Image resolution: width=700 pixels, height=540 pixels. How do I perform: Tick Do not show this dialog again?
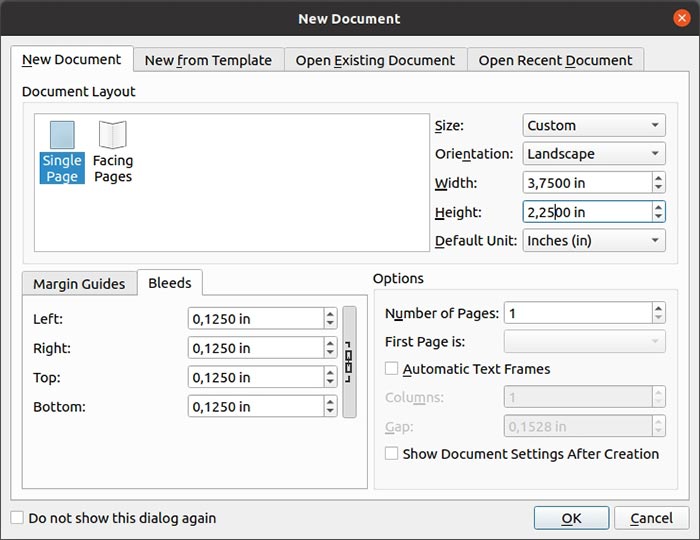click(17, 518)
